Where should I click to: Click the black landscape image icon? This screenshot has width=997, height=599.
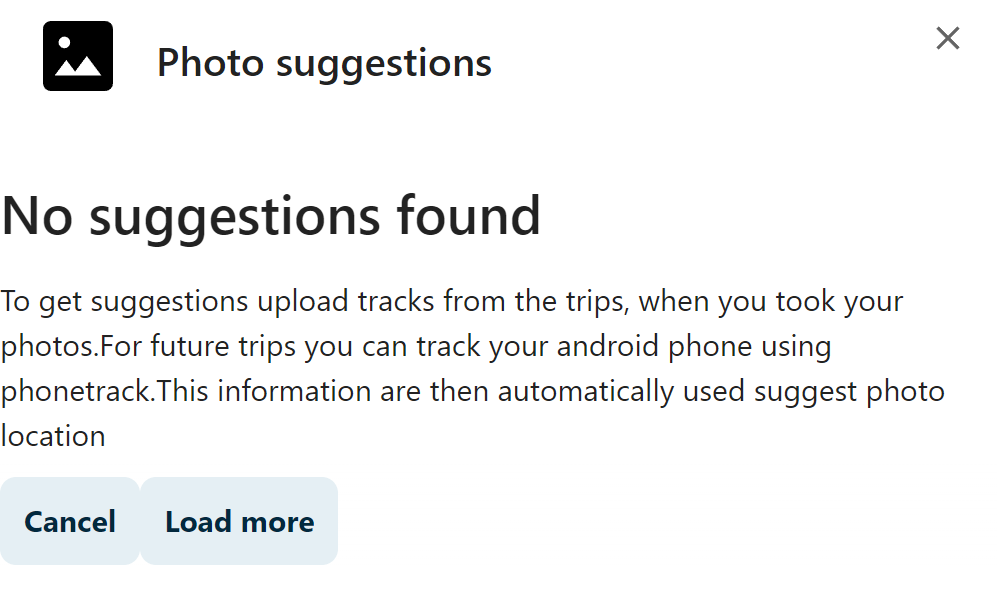pos(78,56)
